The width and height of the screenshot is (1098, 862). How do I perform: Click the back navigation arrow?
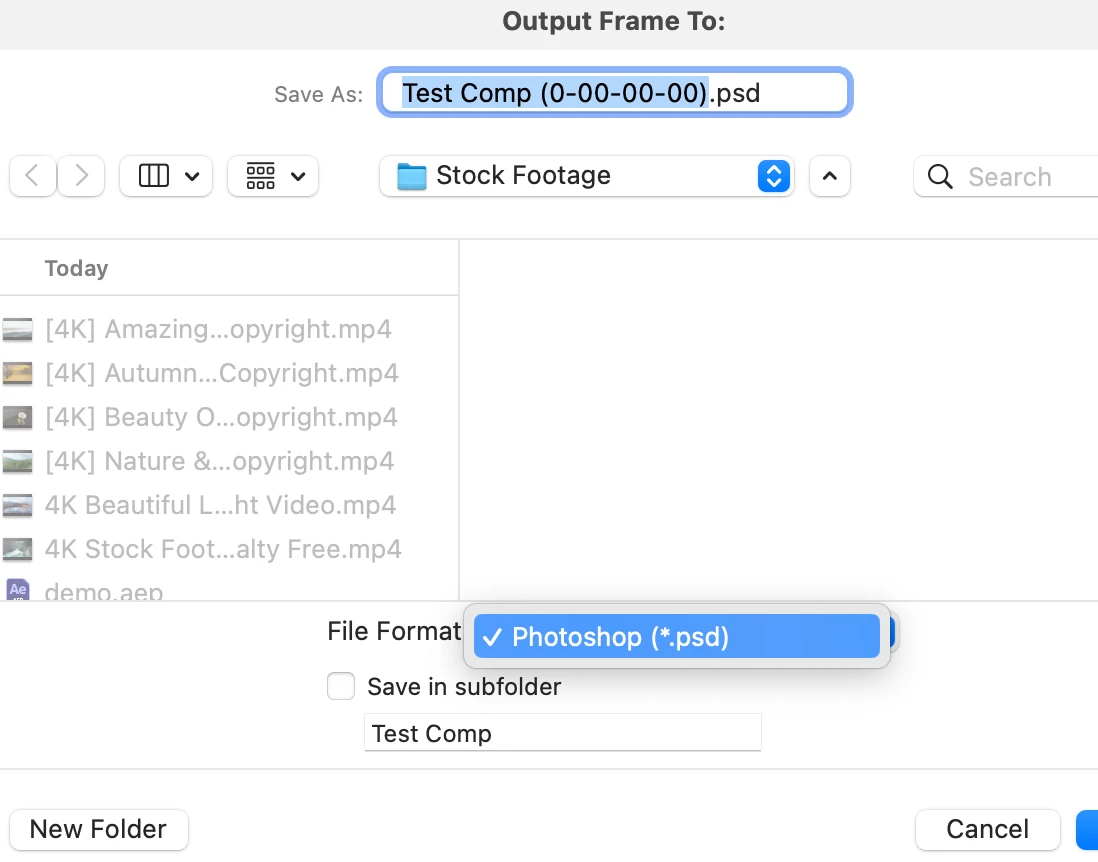33,177
